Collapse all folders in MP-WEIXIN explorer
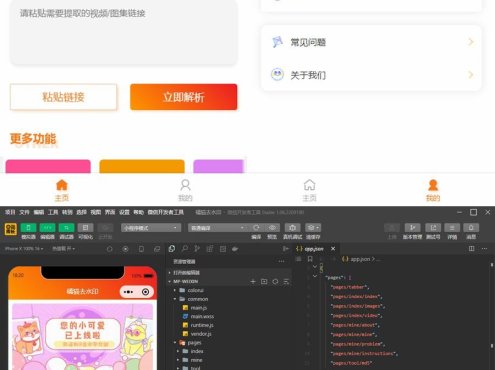Viewport: 495px width, 370px height. pyautogui.click(x=286, y=282)
